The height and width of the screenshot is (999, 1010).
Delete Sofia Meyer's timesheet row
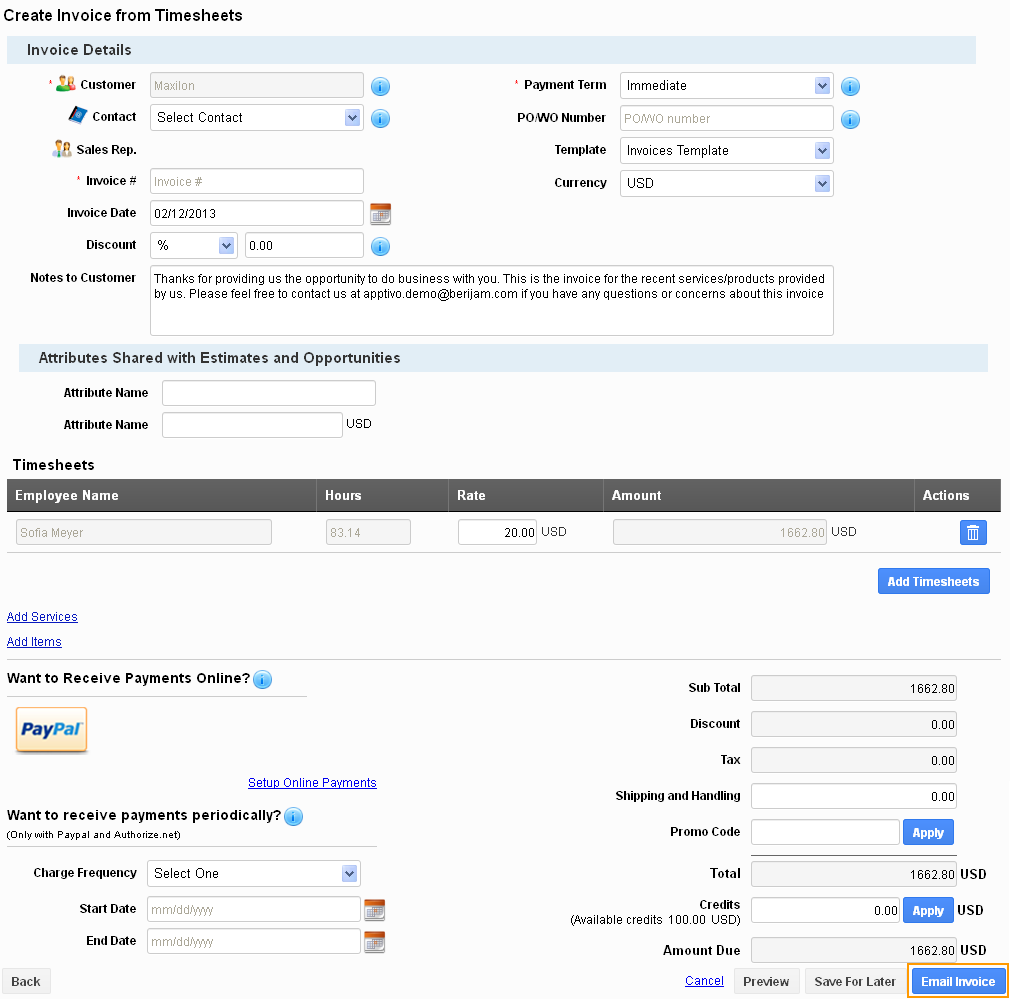pyautogui.click(x=972, y=531)
